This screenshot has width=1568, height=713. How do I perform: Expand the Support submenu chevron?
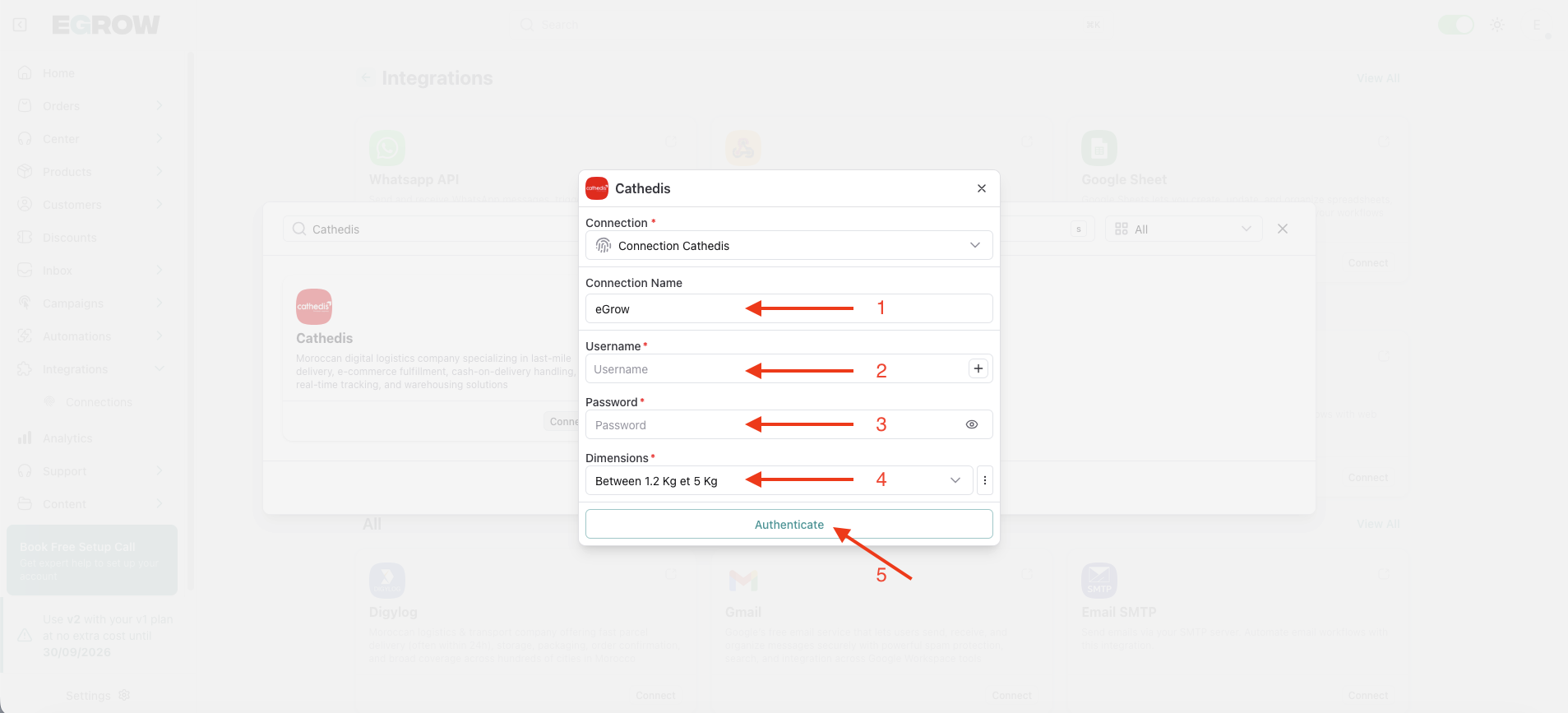tap(160, 471)
